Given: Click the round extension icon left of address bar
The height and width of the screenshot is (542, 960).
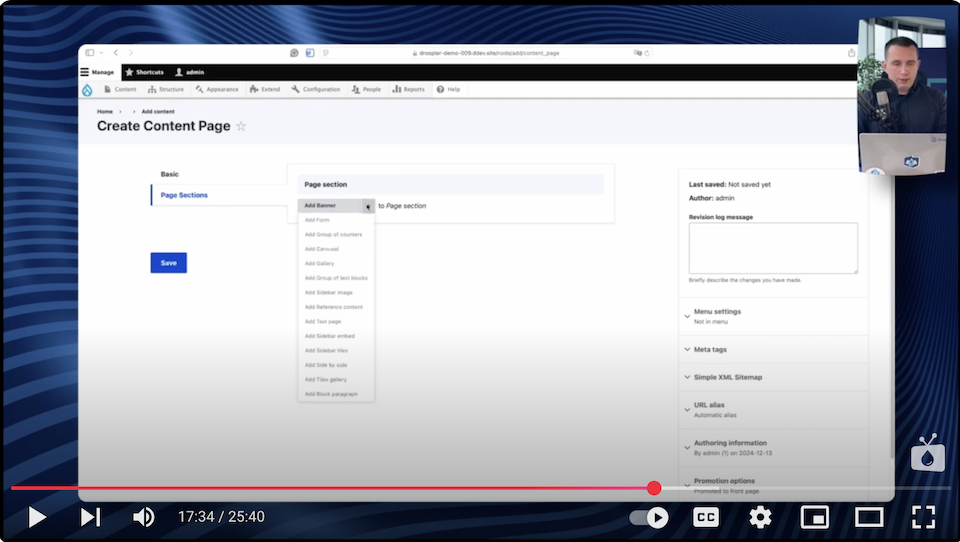Looking at the screenshot, I should [294, 53].
